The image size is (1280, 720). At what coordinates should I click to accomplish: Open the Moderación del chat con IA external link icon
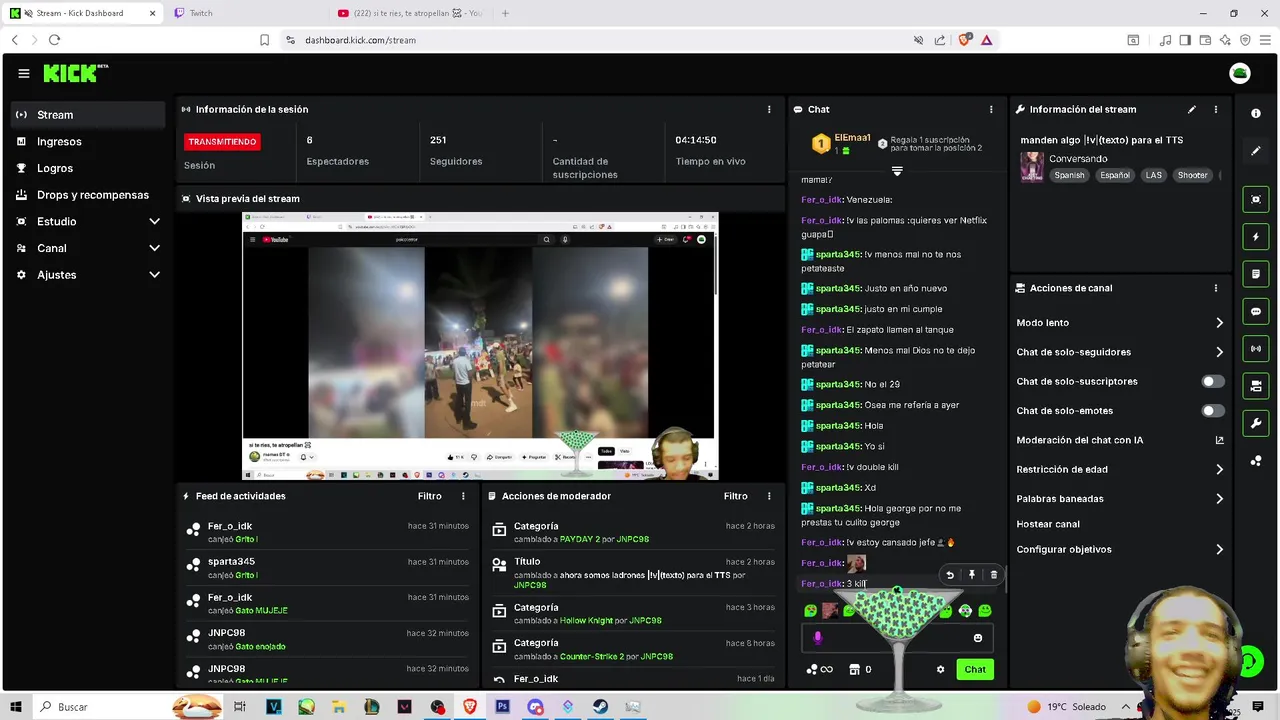(x=1219, y=440)
